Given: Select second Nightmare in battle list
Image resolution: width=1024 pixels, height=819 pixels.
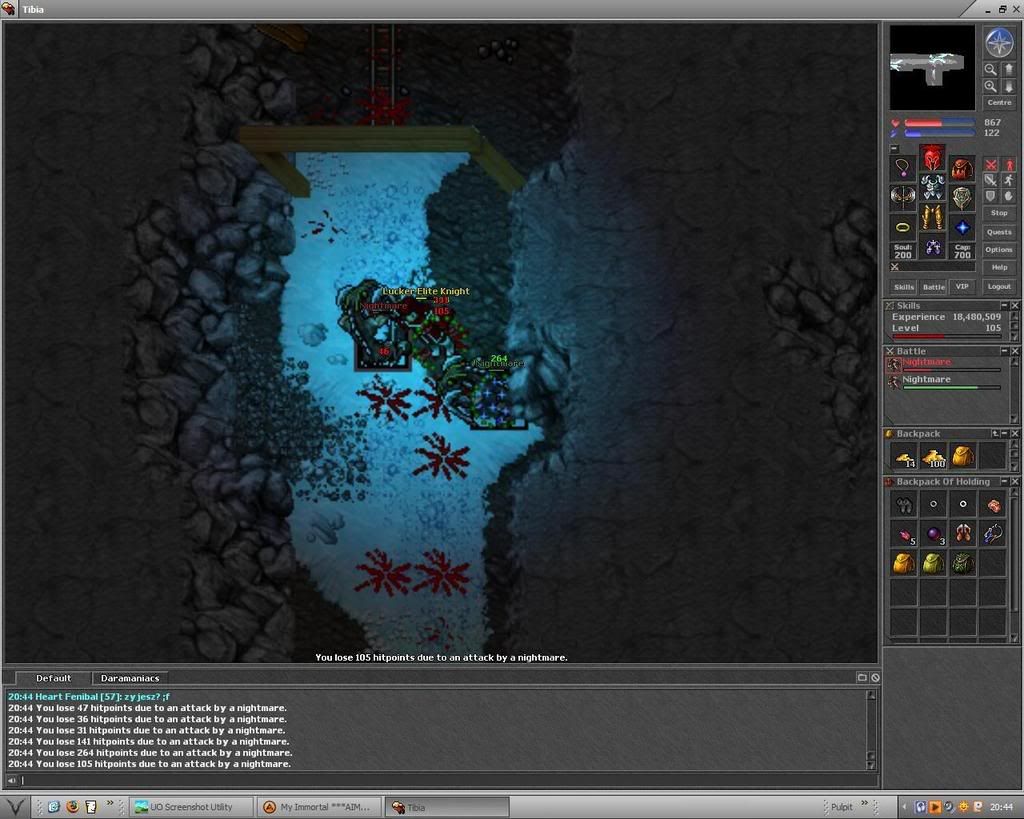Looking at the screenshot, I should click(944, 381).
